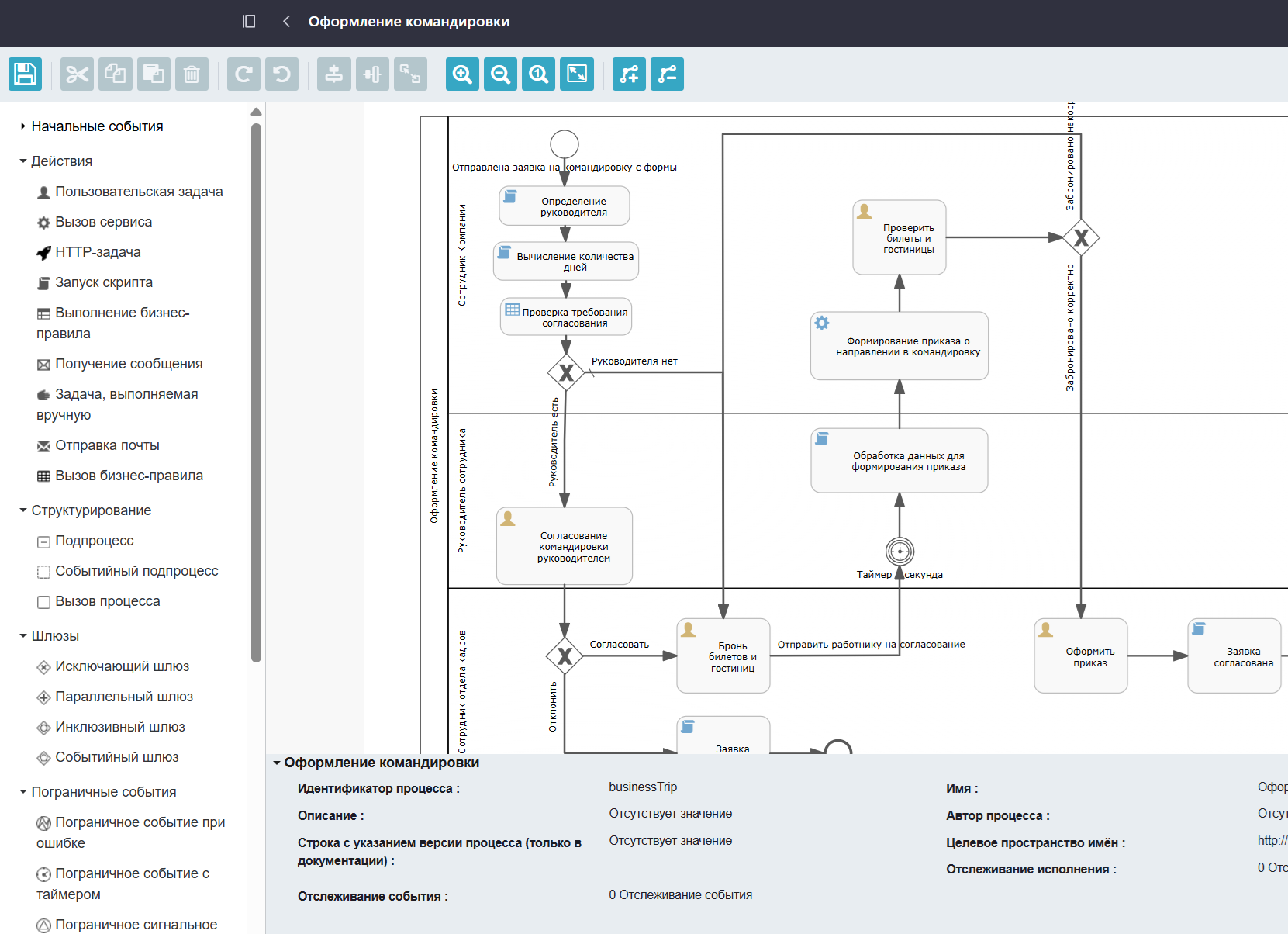
Task: Pick Исключающий шлюз from the palette
Action: [113, 666]
